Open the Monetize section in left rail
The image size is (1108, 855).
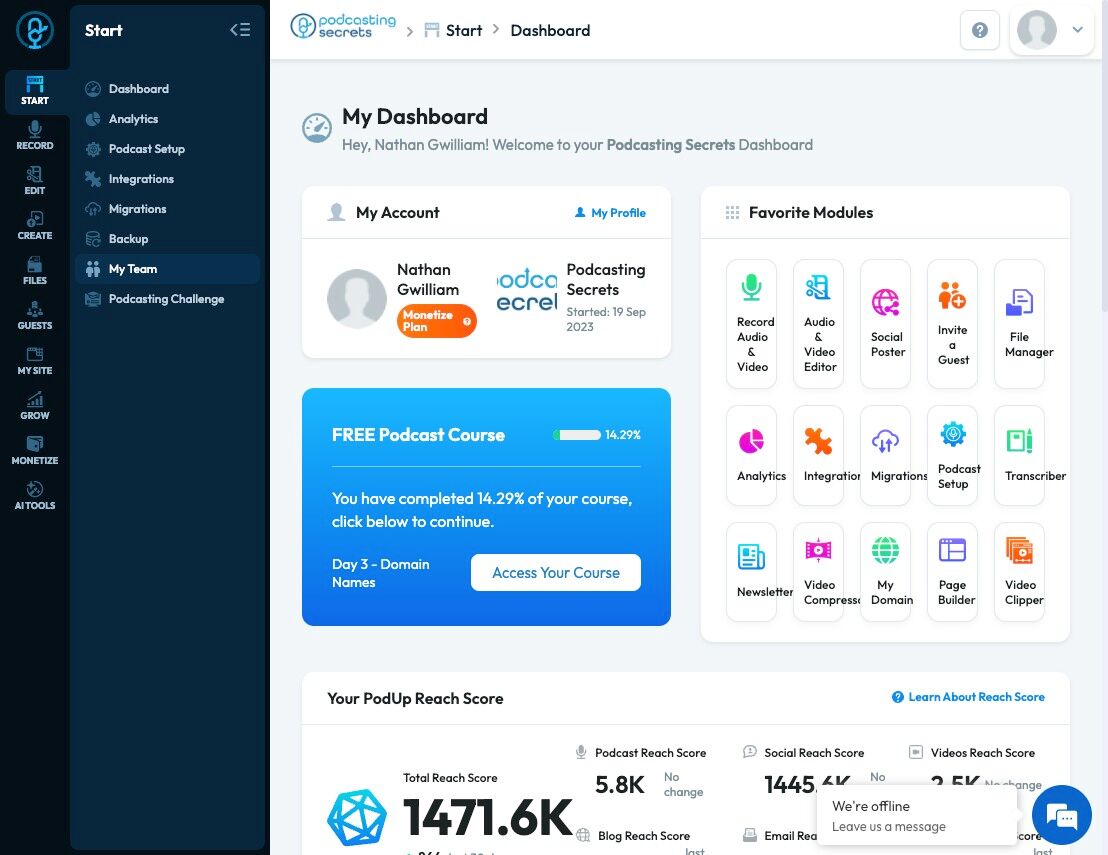[35, 451]
